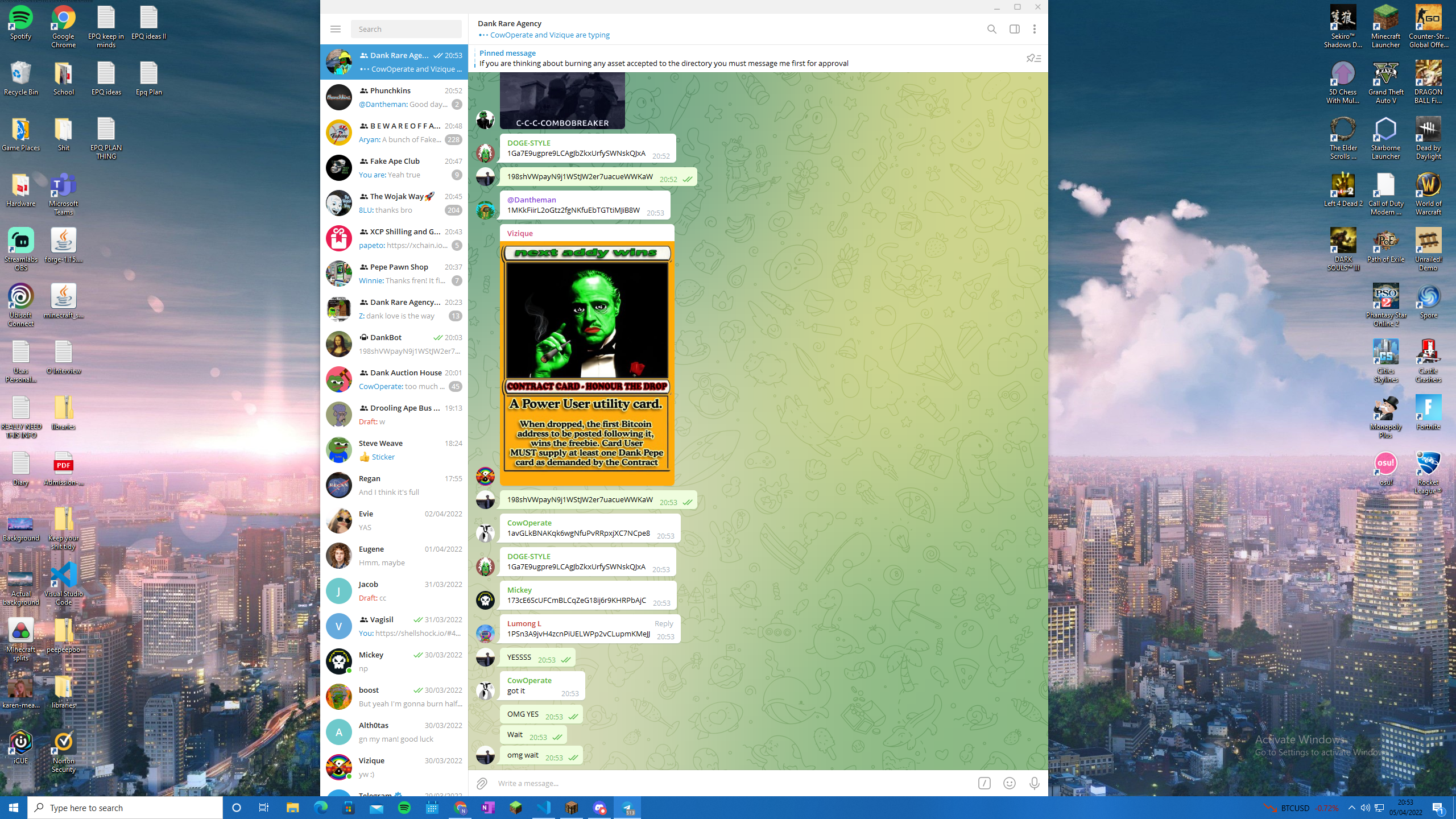Open the Fake Ape Club chat
This screenshot has height=819, width=1456.
394,168
